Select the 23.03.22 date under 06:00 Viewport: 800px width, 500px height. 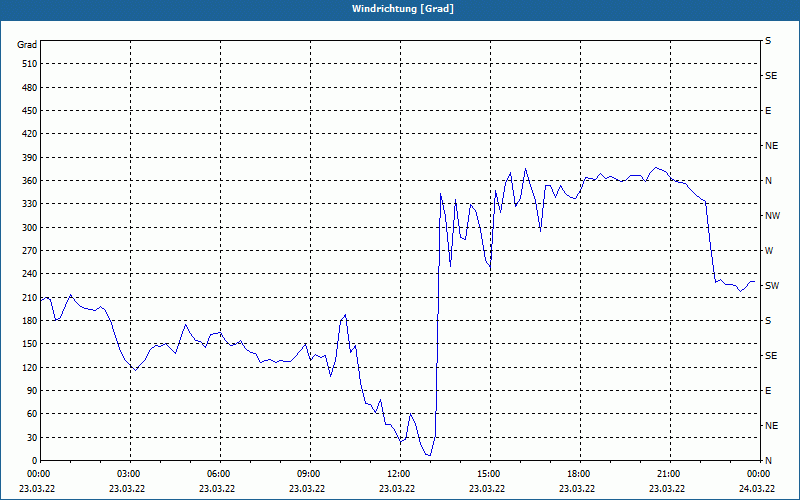pyautogui.click(x=217, y=489)
